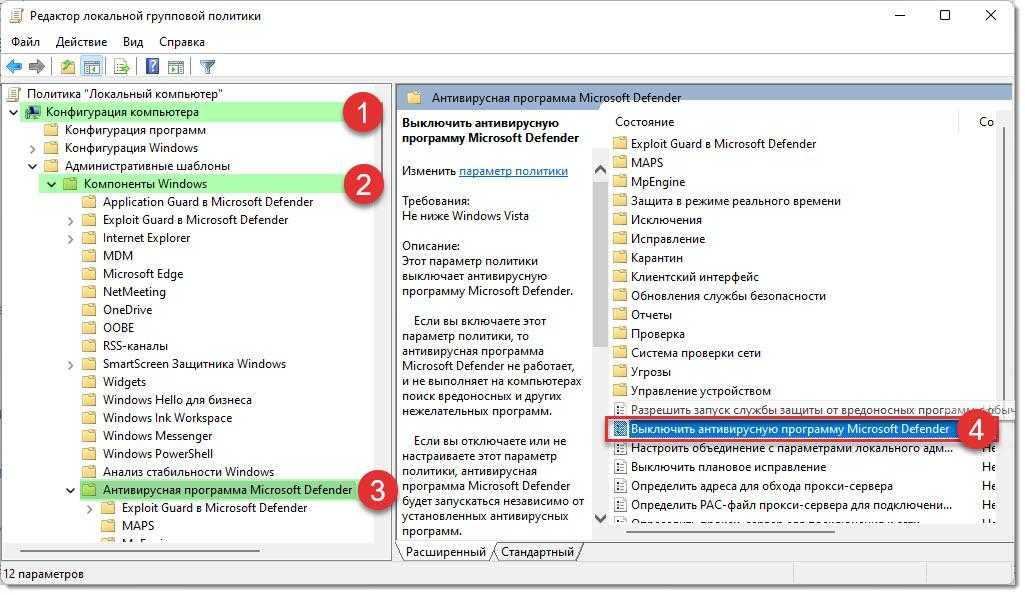Viewport: 1025px width, 595px height.
Task: Open the Файл menu
Action: [25, 42]
